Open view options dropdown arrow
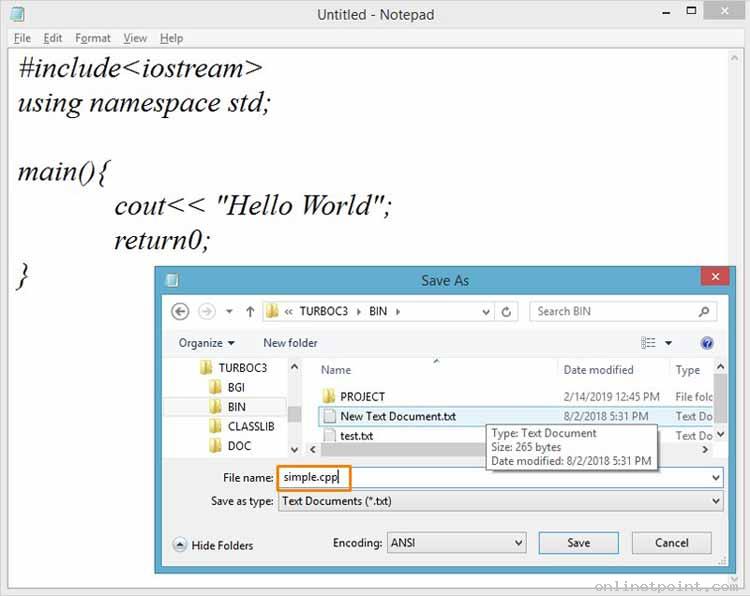The width and height of the screenshot is (750, 596). pos(668,343)
